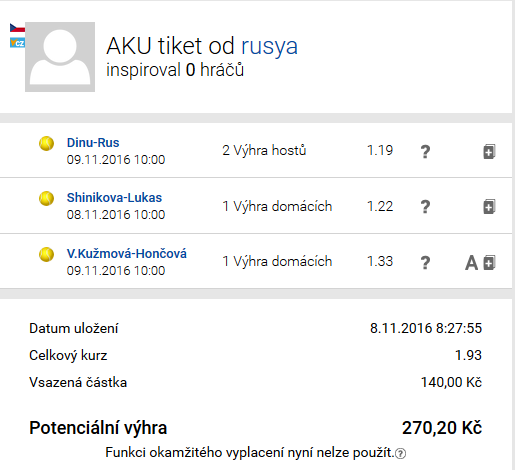Click the Czech flag icon
The width and height of the screenshot is (515, 470).
[x=17, y=28]
